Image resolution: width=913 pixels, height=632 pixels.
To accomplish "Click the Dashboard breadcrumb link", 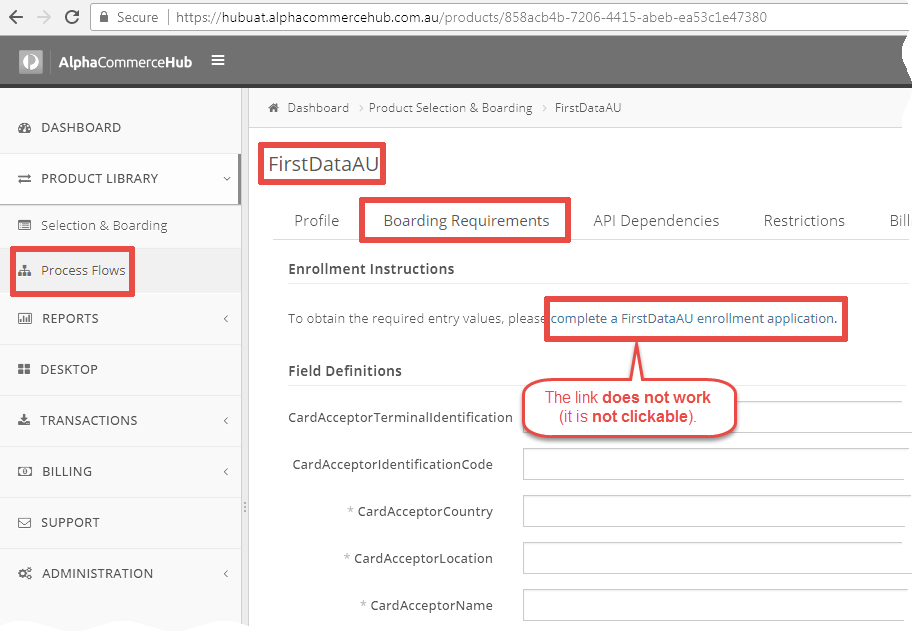I will coord(318,108).
